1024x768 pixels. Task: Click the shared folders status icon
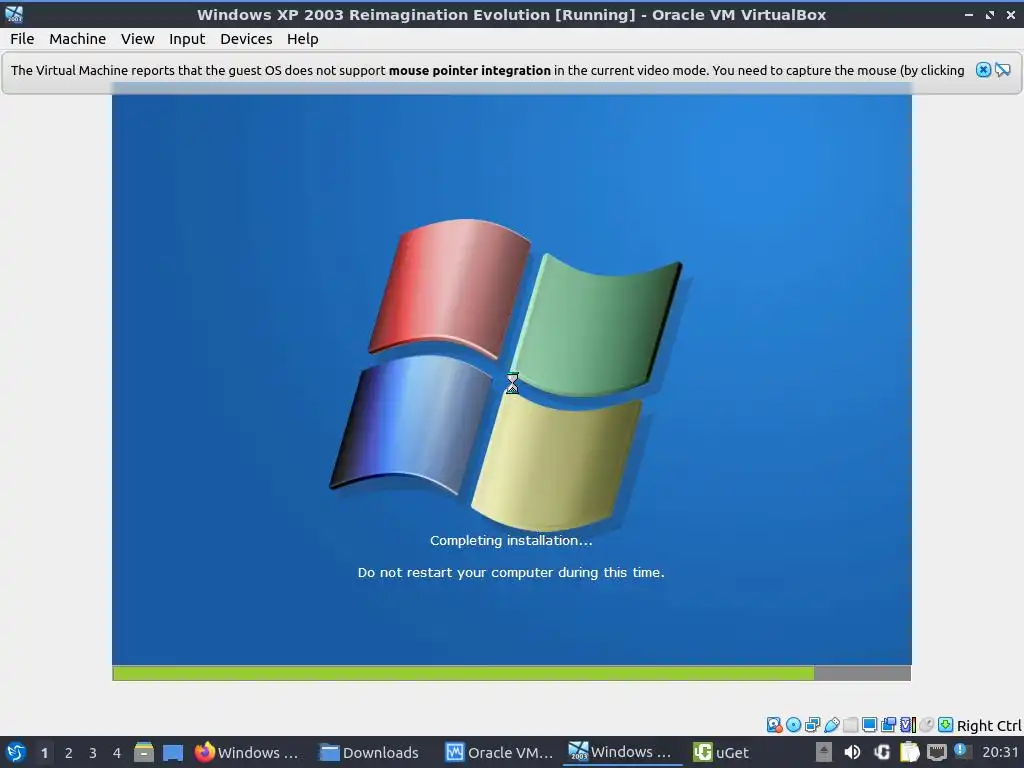click(850, 725)
